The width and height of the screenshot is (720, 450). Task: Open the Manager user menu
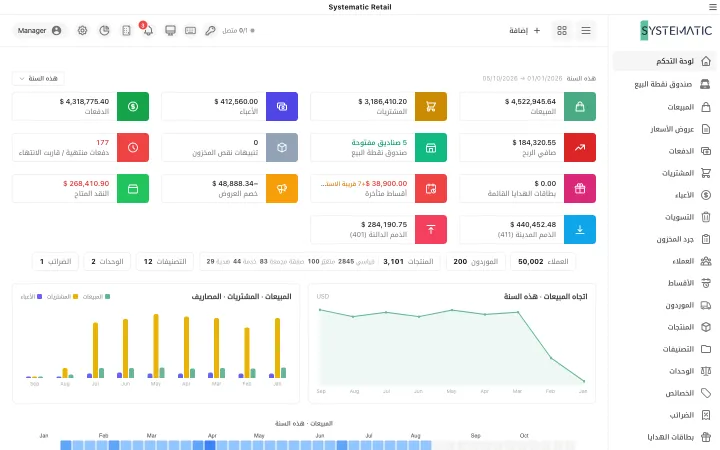pyautogui.click(x=39, y=30)
